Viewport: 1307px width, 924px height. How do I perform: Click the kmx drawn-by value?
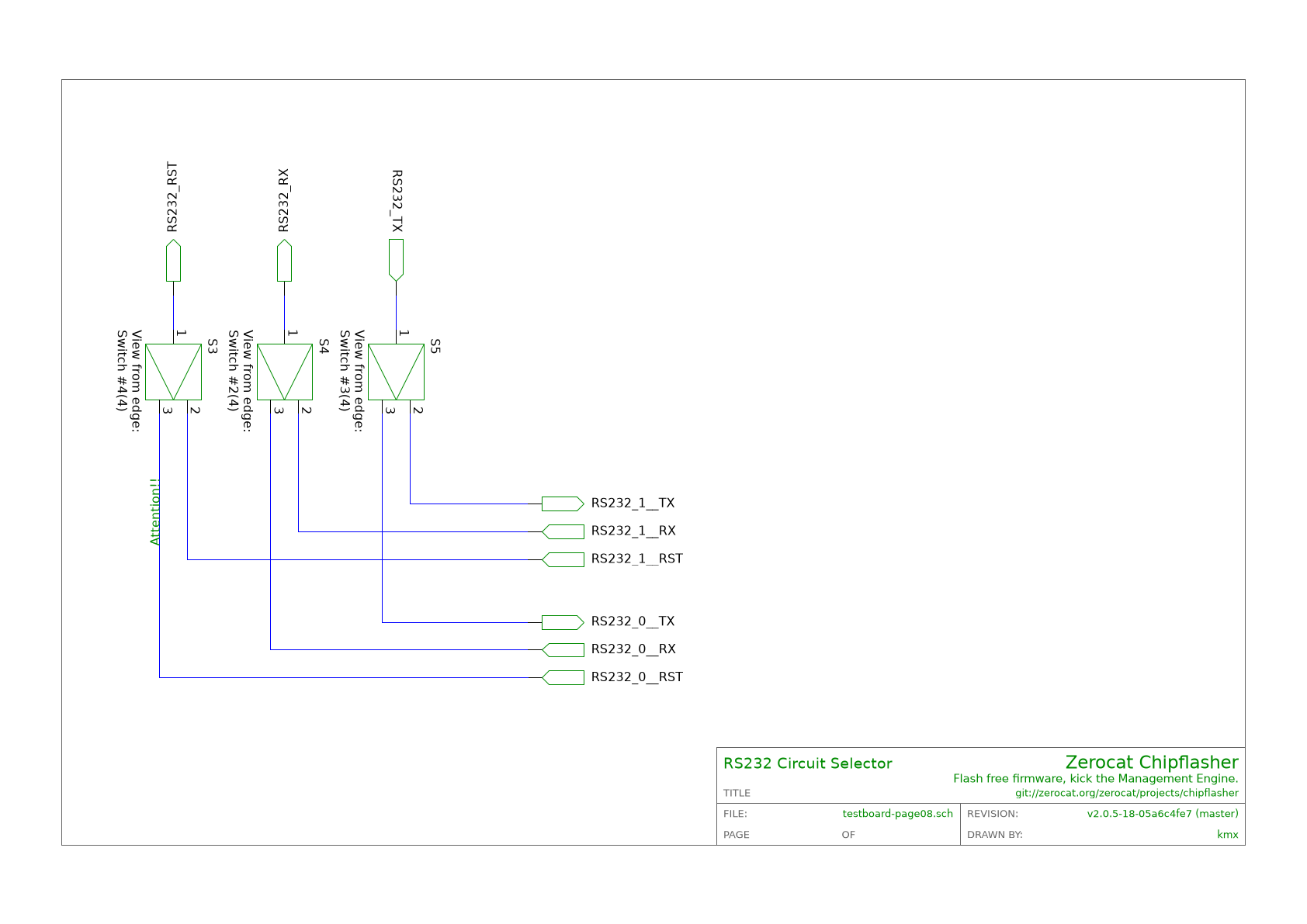(x=1228, y=835)
